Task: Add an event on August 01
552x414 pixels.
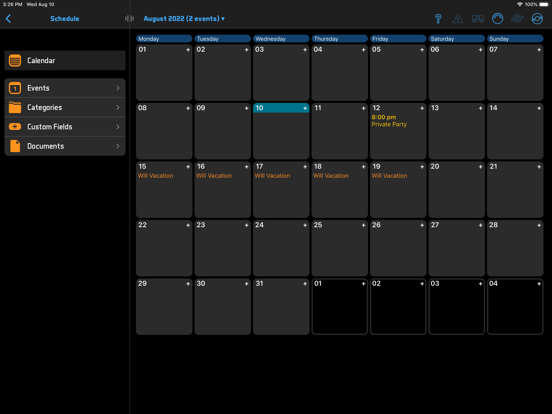Action: [x=188, y=50]
